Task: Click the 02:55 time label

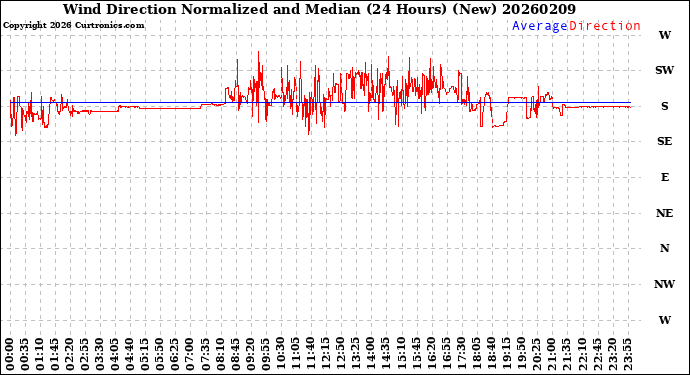Action: click(85, 354)
